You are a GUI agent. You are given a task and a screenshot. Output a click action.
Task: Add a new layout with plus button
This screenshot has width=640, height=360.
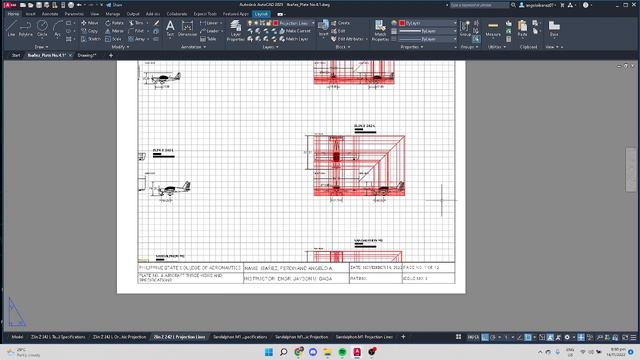[x=403, y=337]
